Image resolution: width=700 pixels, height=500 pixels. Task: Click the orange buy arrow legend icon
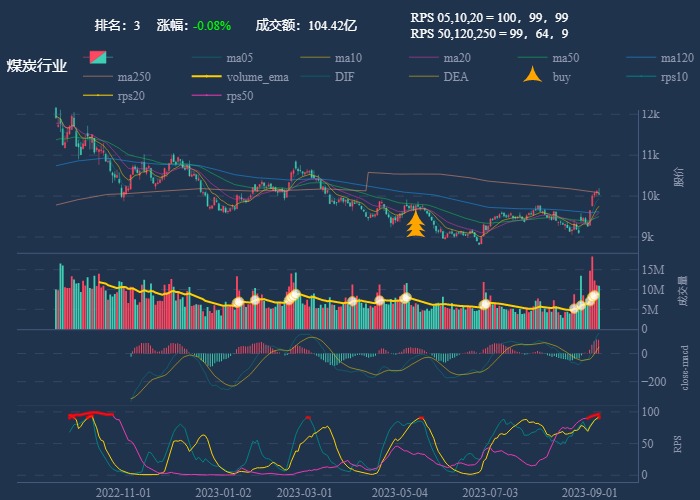coord(534,76)
